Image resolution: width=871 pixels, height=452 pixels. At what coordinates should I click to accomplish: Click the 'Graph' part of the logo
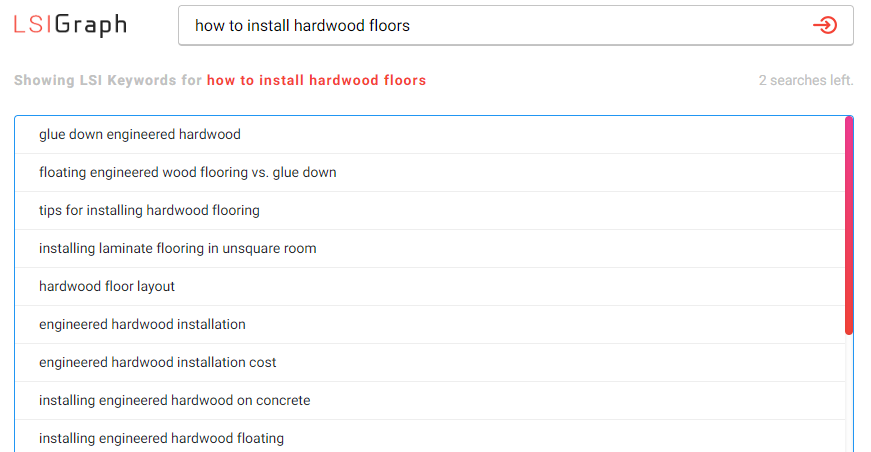point(91,26)
